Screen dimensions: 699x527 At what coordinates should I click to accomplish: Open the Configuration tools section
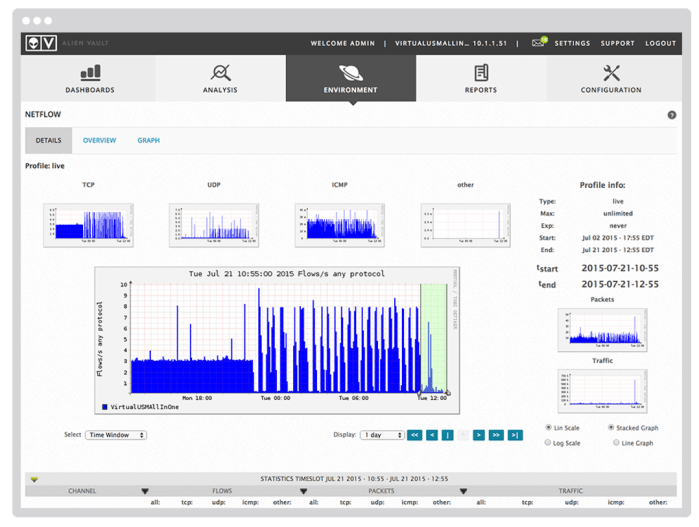coord(611,79)
